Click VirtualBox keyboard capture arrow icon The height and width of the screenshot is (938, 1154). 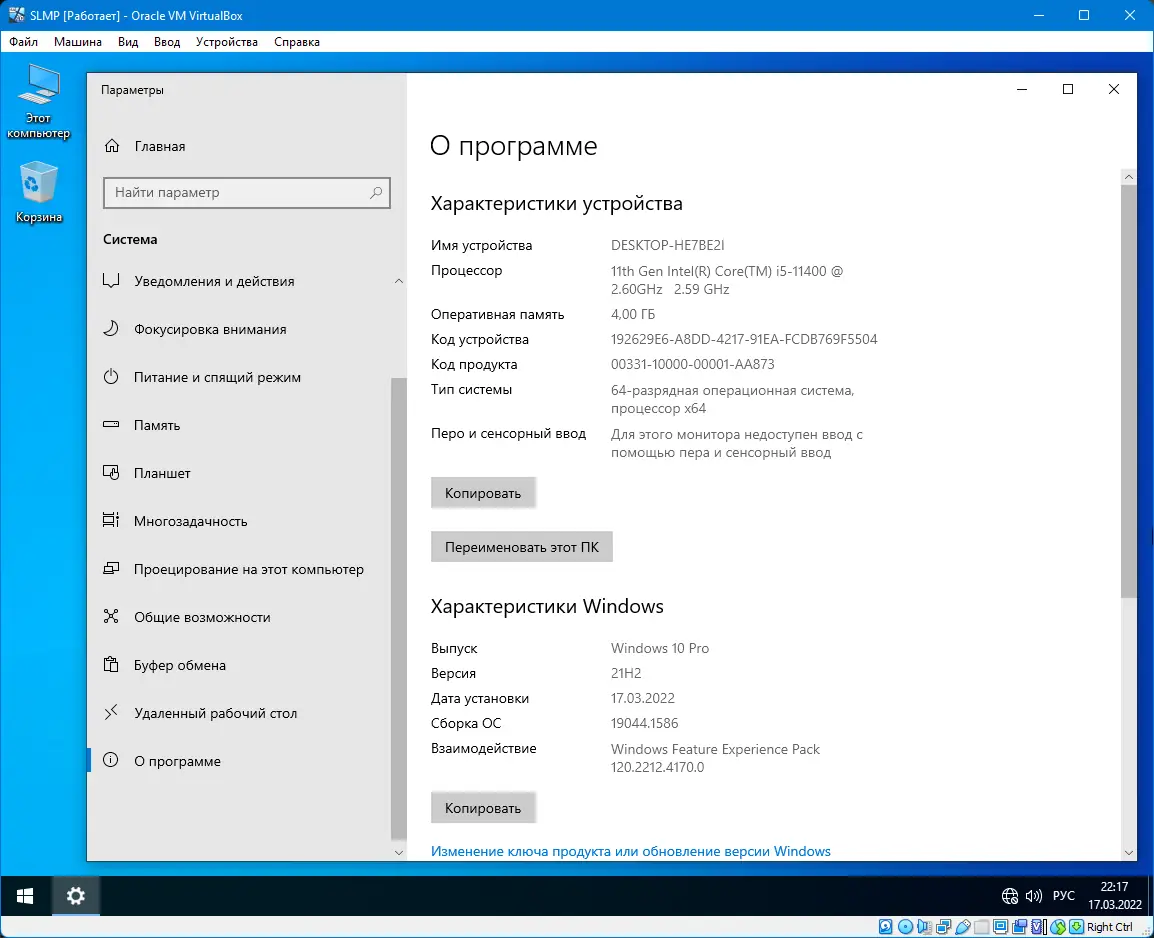click(x=1077, y=927)
